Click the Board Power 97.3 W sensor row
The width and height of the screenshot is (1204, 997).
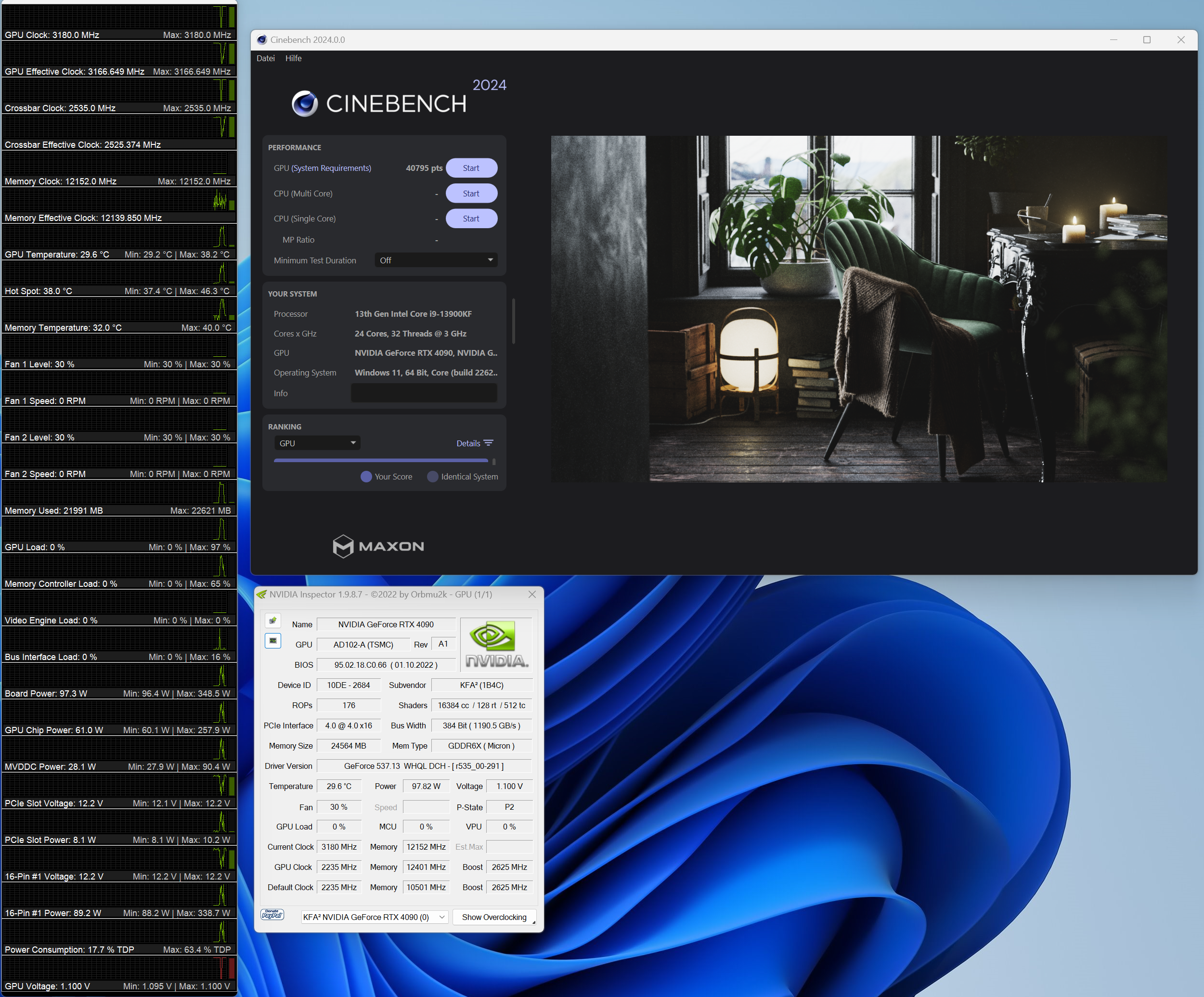119,682
